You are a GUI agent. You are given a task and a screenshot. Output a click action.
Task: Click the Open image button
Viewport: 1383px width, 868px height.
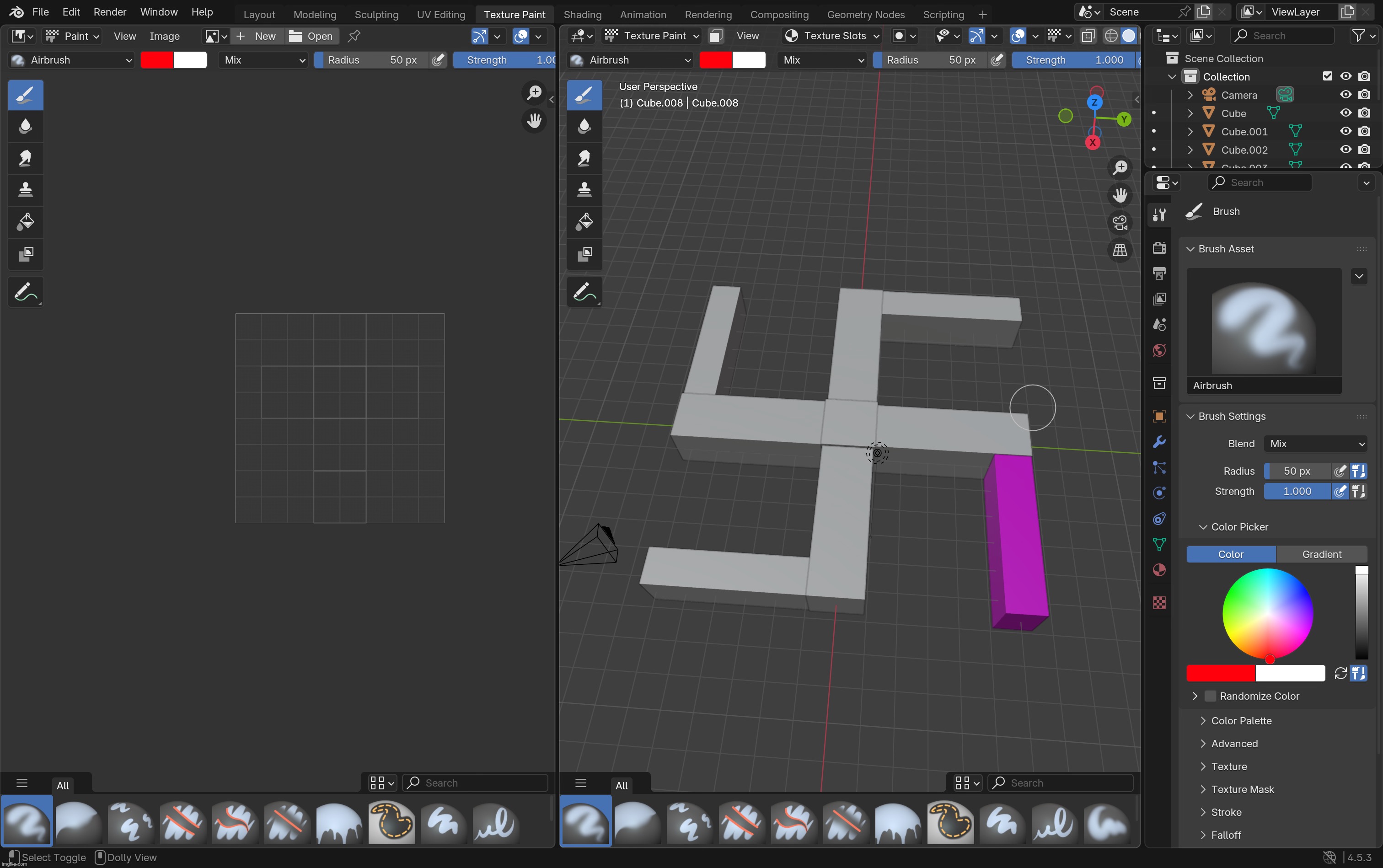coord(311,36)
